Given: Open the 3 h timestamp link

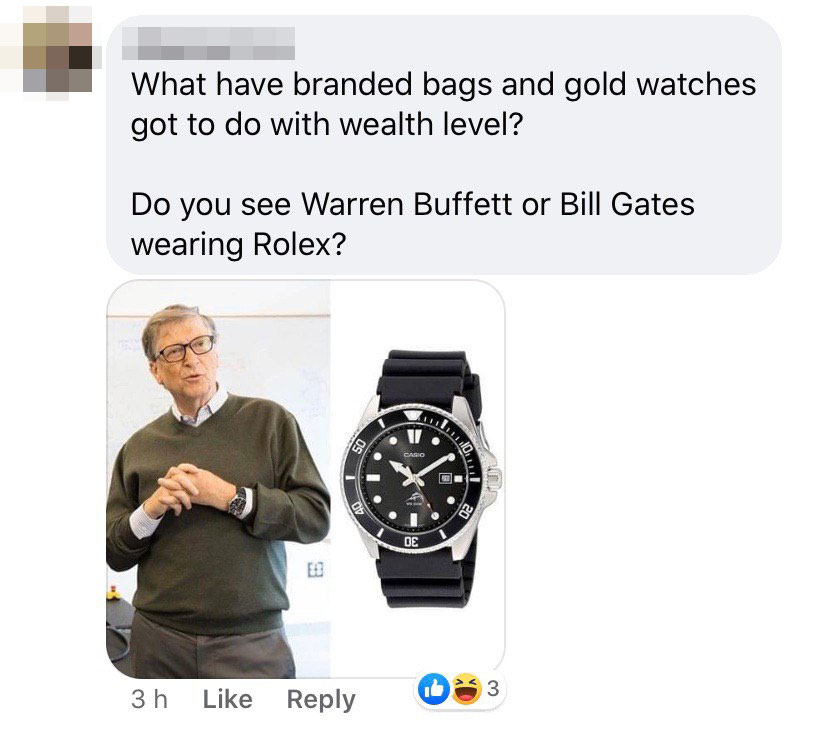Looking at the screenshot, I should point(149,699).
